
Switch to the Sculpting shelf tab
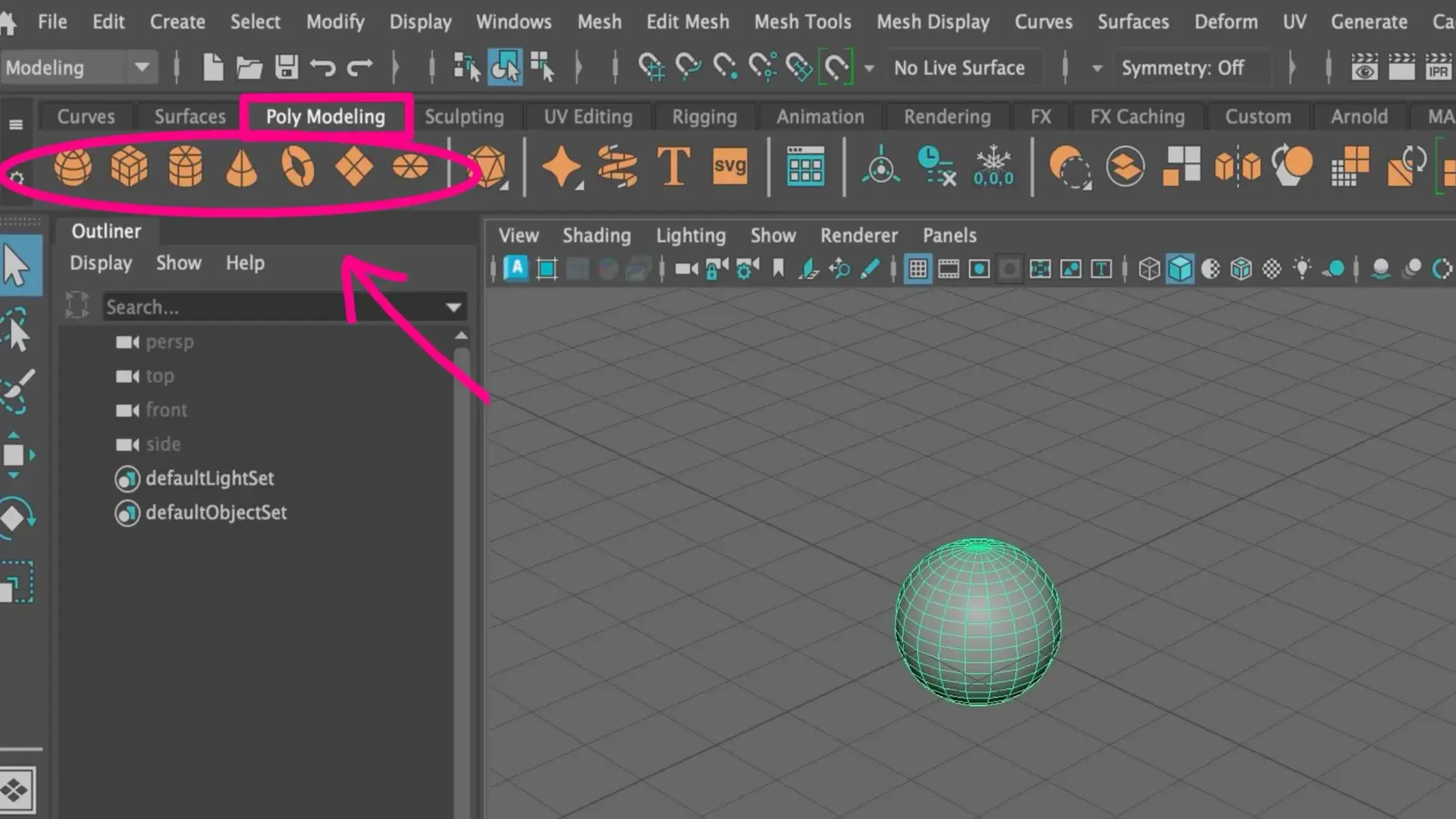[x=464, y=117]
